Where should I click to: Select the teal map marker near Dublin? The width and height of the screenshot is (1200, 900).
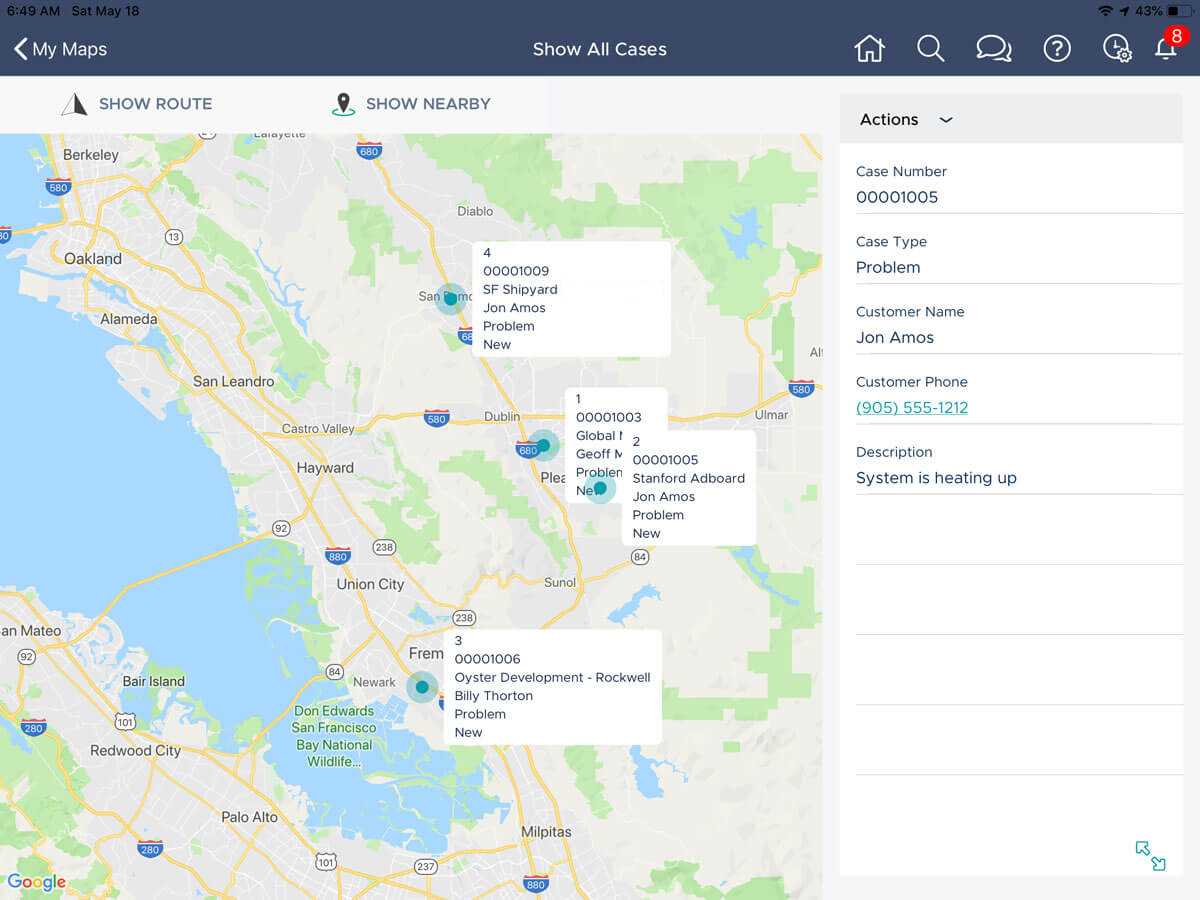[x=541, y=447]
